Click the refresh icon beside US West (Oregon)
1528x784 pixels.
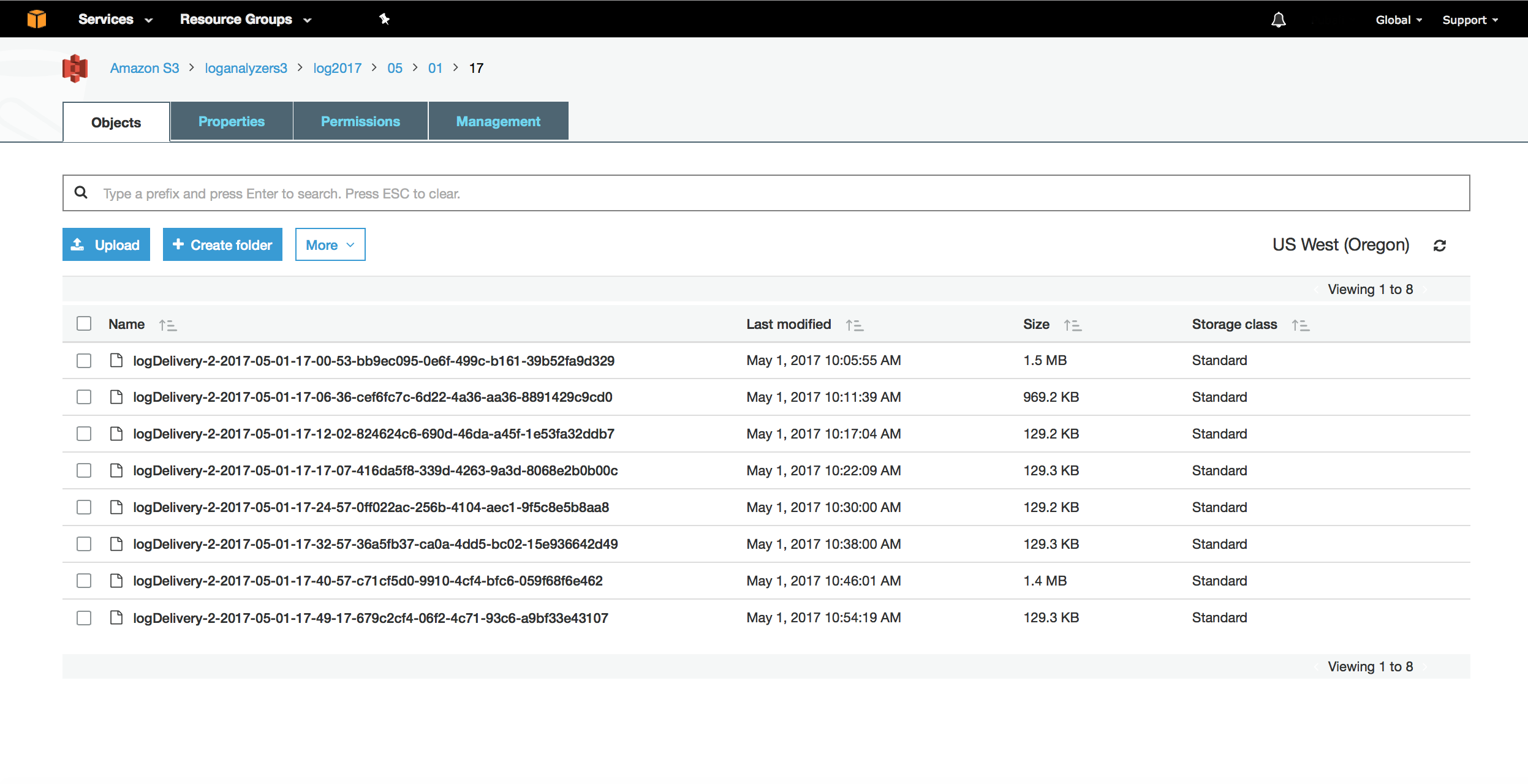(x=1439, y=246)
